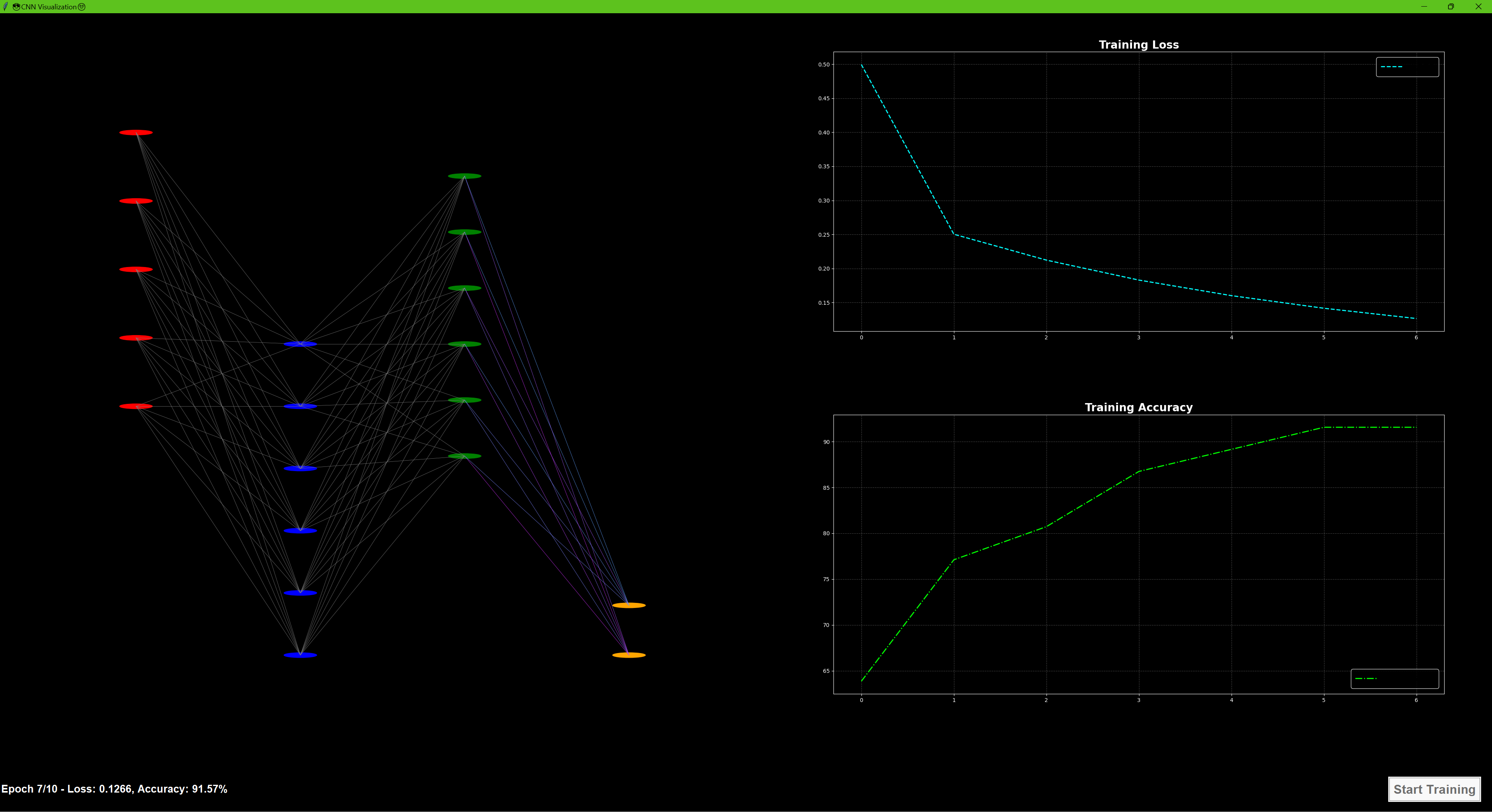The width and height of the screenshot is (1492, 812).
Task: Click the Training Accuracy chart title
Action: pos(1138,407)
